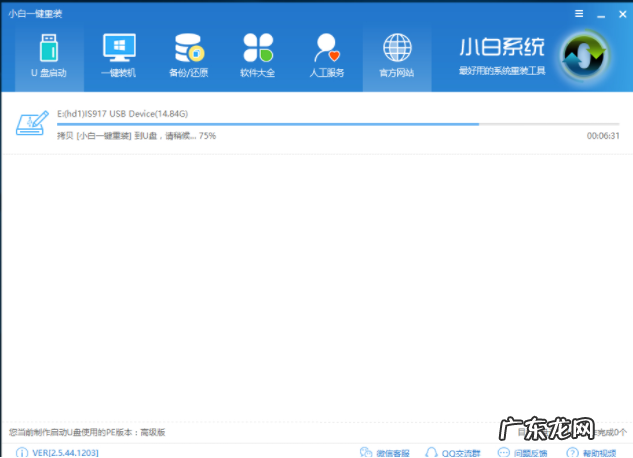Click the elapsed time 00:06:31

pos(603,136)
